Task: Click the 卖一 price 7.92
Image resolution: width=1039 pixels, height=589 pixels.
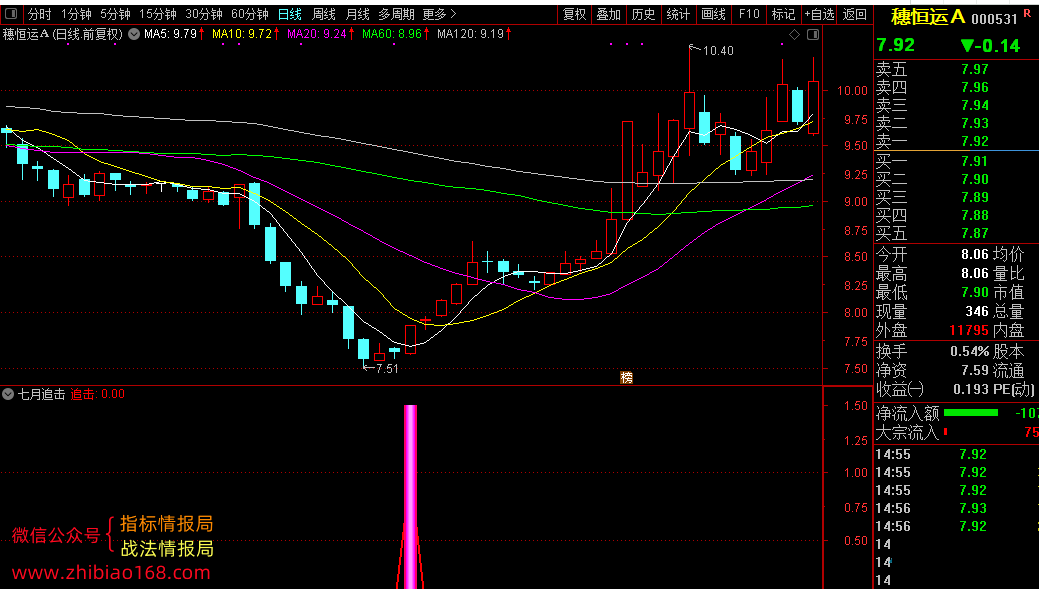Action: click(975, 141)
